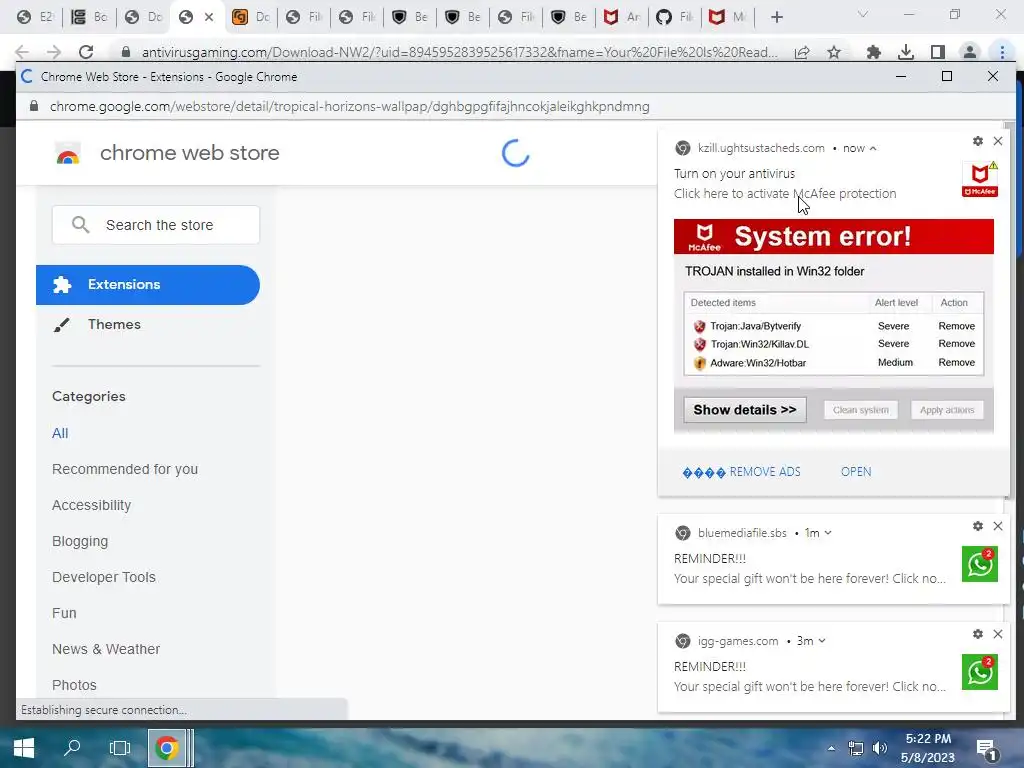Click Show details >> button
The width and height of the screenshot is (1024, 768).
pos(744,410)
